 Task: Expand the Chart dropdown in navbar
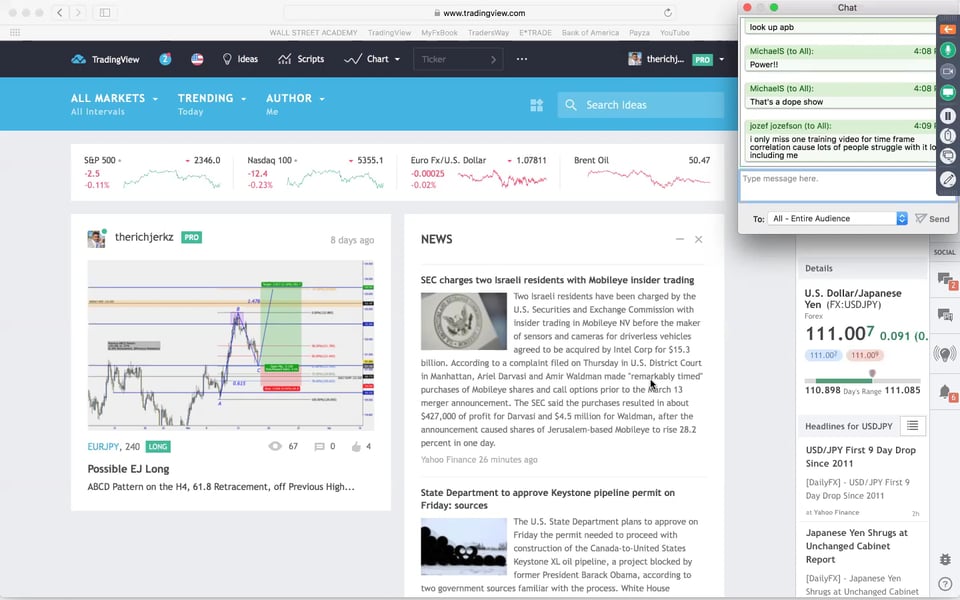372,59
